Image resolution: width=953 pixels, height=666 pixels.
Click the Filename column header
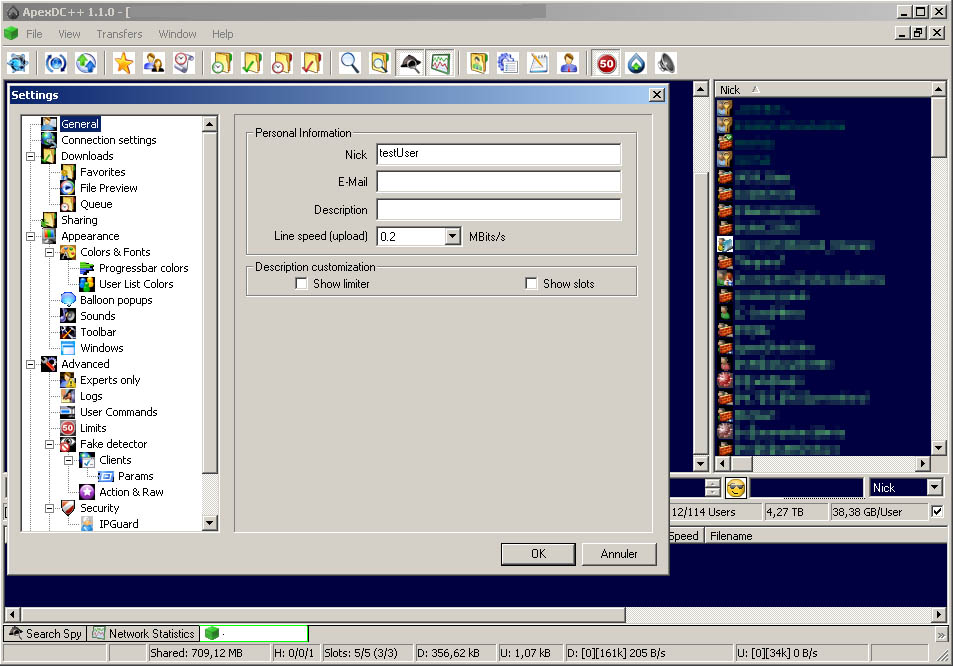pos(825,536)
